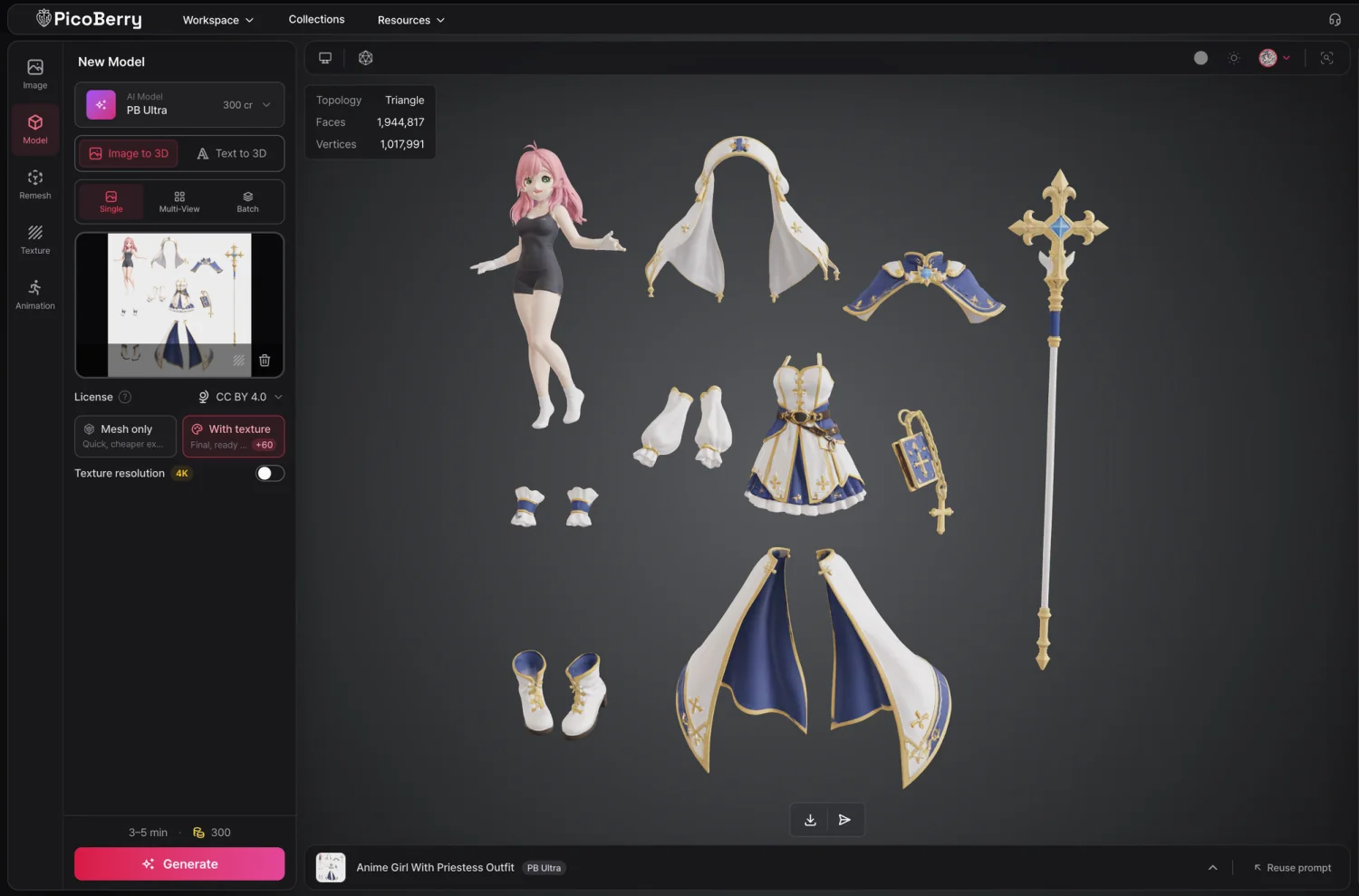Click the Generate button

click(x=179, y=864)
